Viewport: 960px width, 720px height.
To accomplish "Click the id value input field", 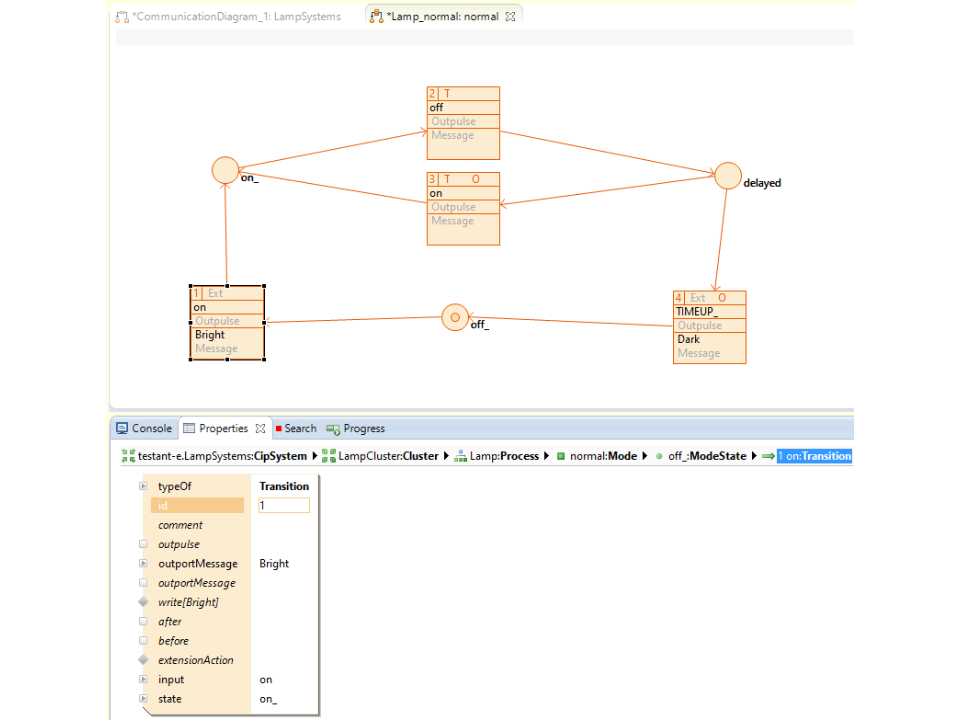I will point(284,506).
